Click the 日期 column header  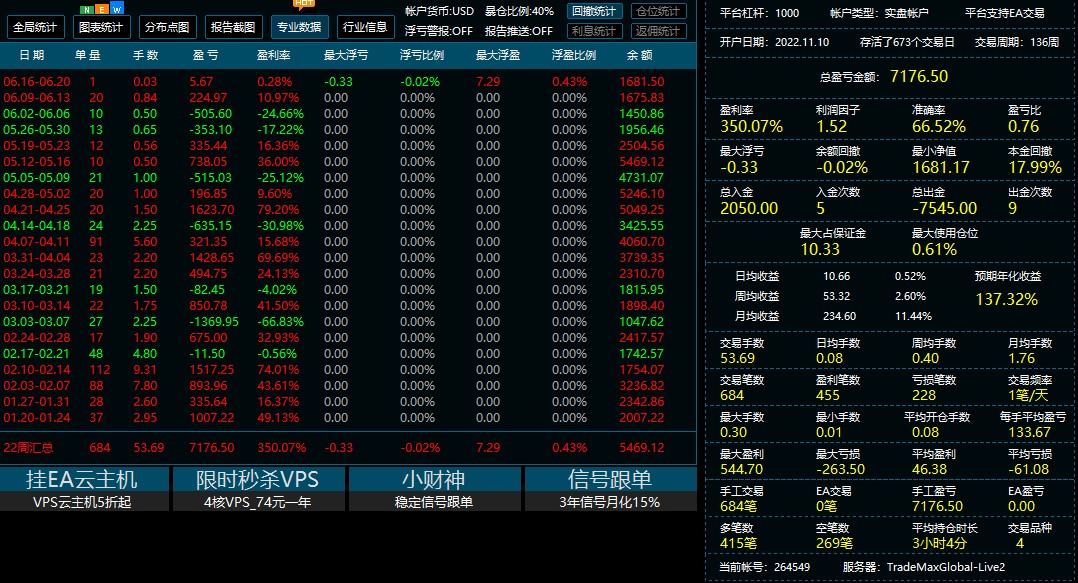click(32, 55)
